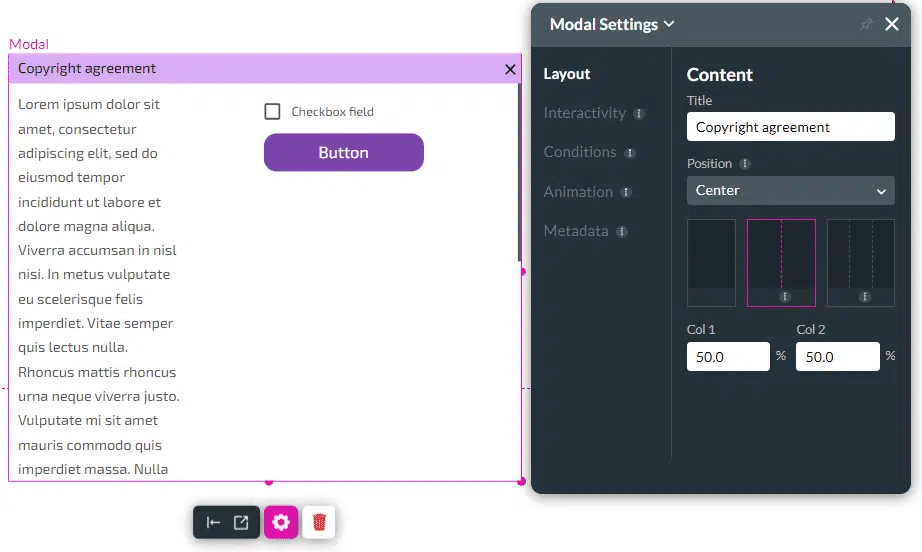This screenshot has height=552, width=922.
Task: Expand the Position dropdown showing Center
Action: [x=790, y=190]
